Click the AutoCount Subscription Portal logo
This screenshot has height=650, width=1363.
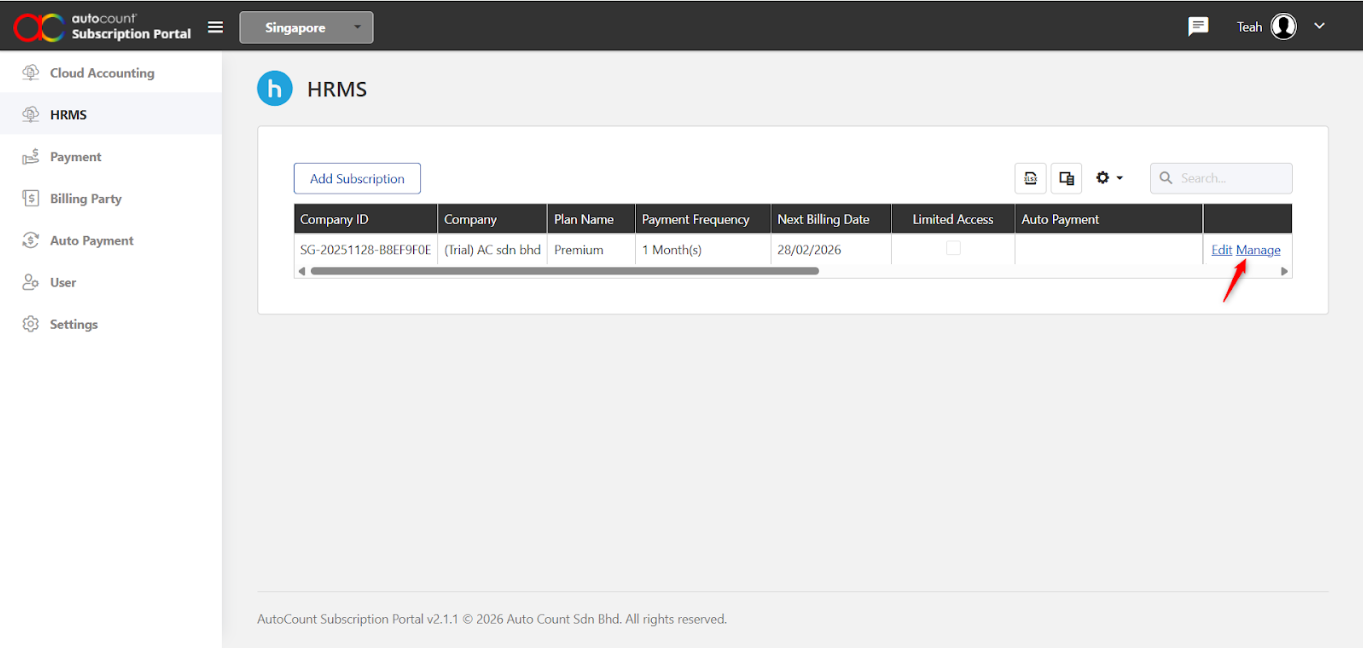click(102, 27)
